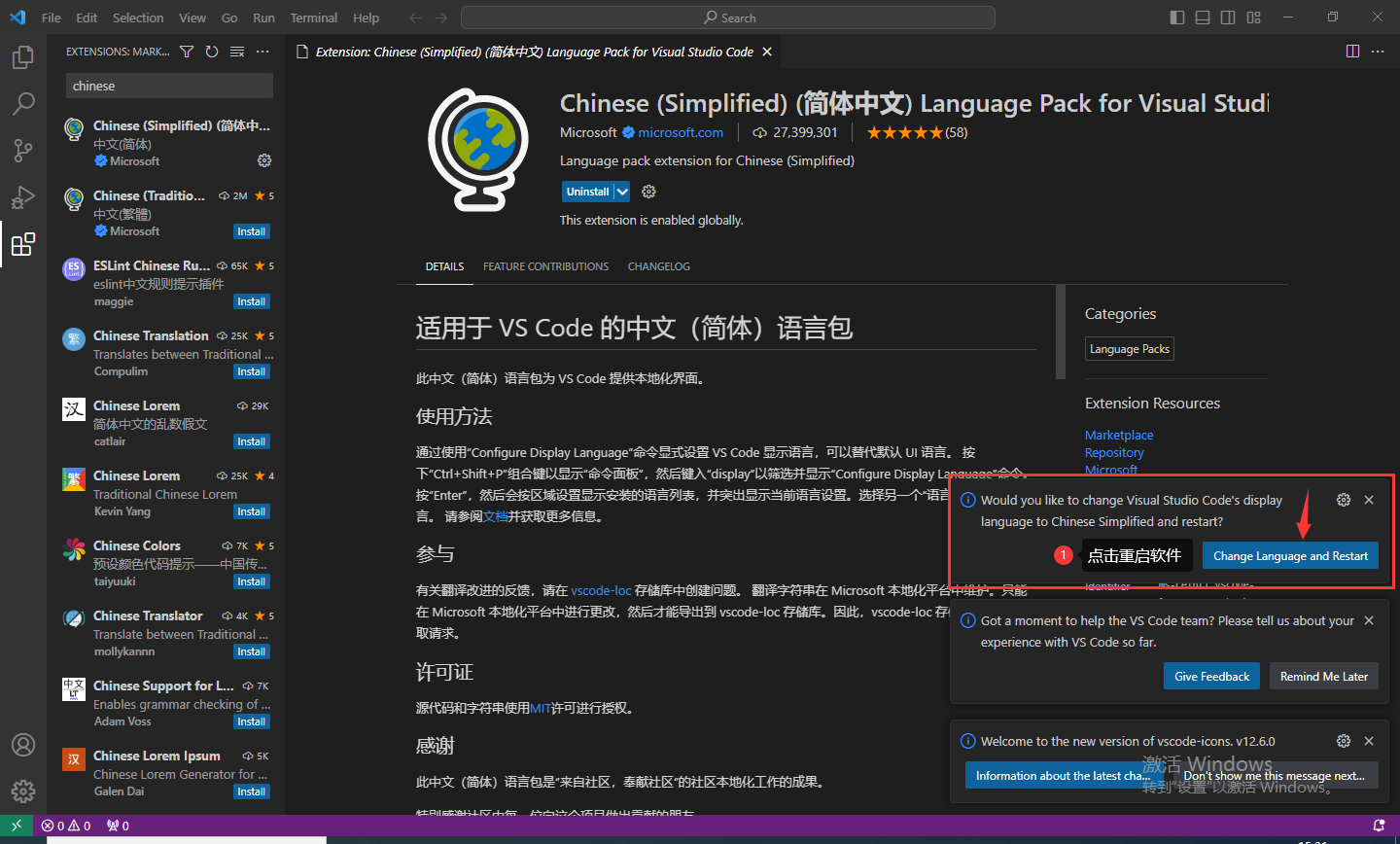Viewport: 1400px width, 844px height.
Task: Click the Give Feedback button
Action: coord(1211,677)
